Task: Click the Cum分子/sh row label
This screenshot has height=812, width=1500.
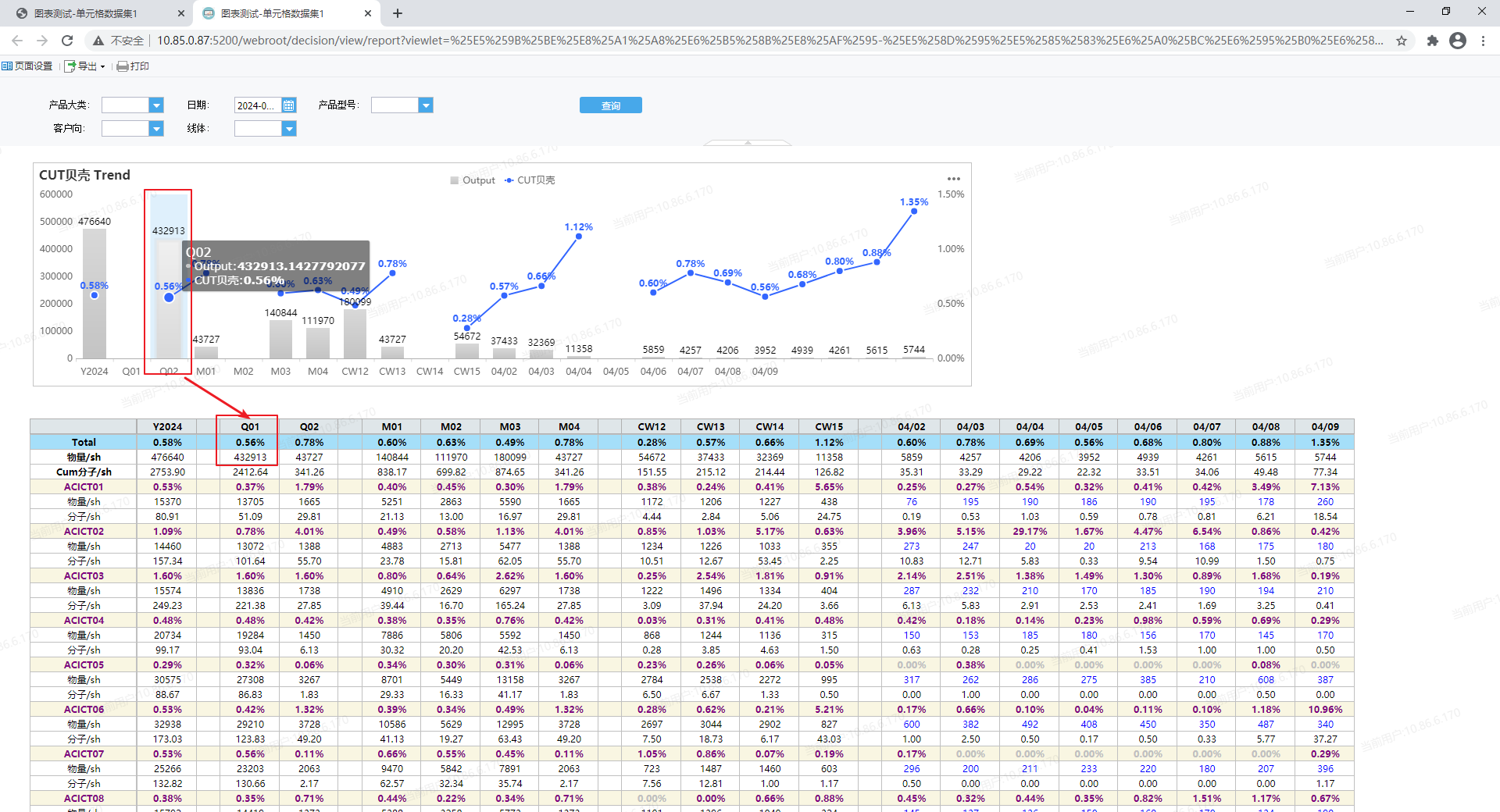Action: point(84,472)
